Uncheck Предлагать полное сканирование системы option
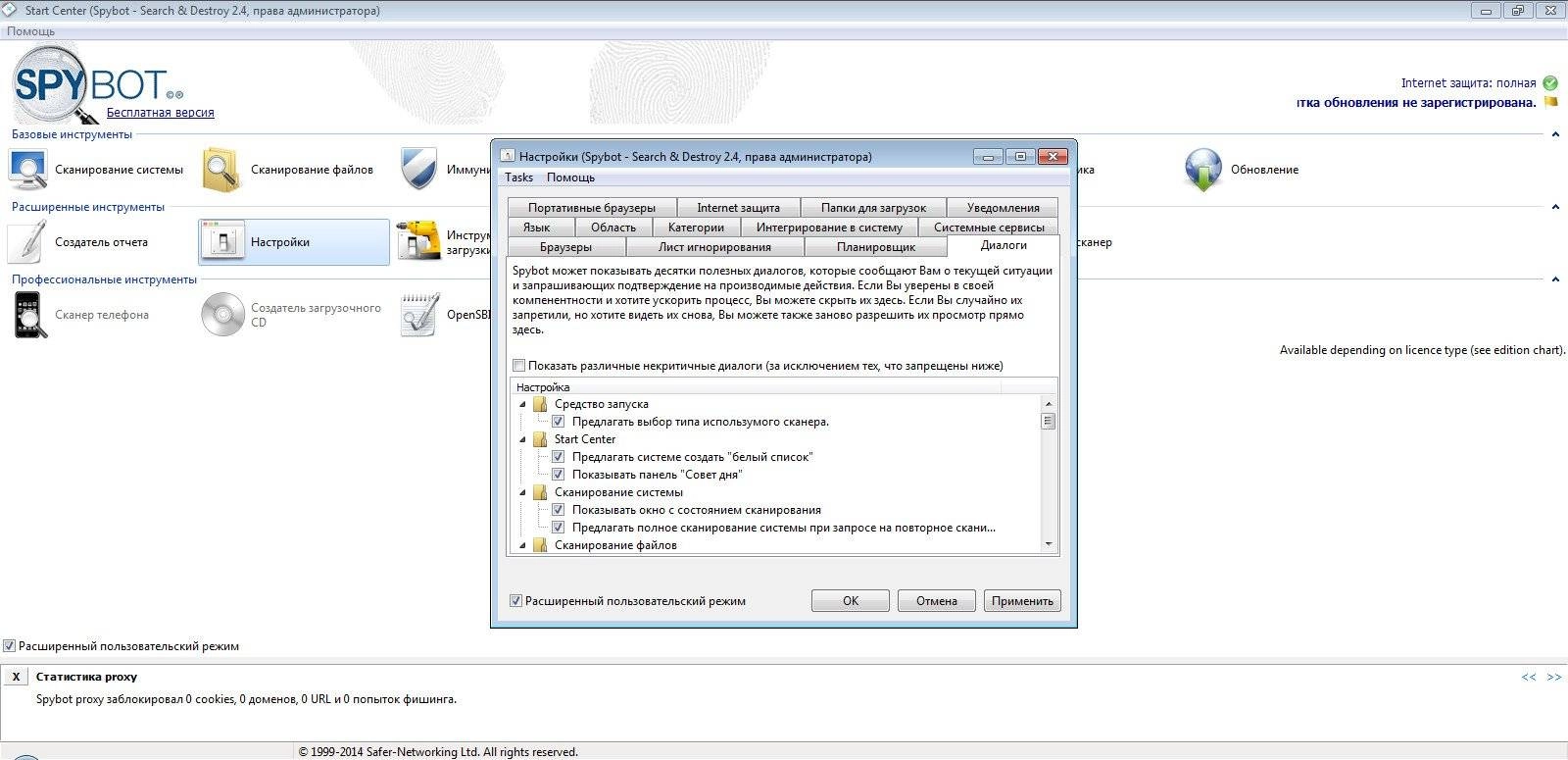The width and height of the screenshot is (1568, 760). (x=559, y=528)
